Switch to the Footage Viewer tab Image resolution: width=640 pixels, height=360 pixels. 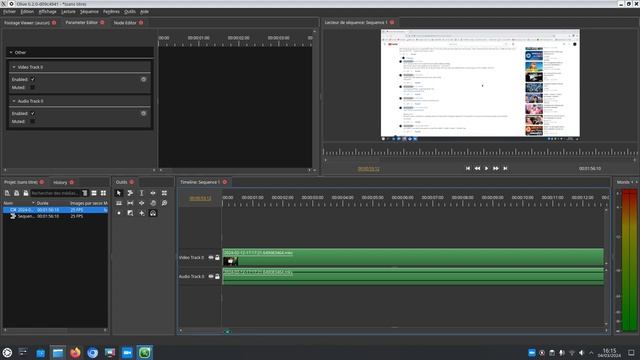tap(27, 23)
